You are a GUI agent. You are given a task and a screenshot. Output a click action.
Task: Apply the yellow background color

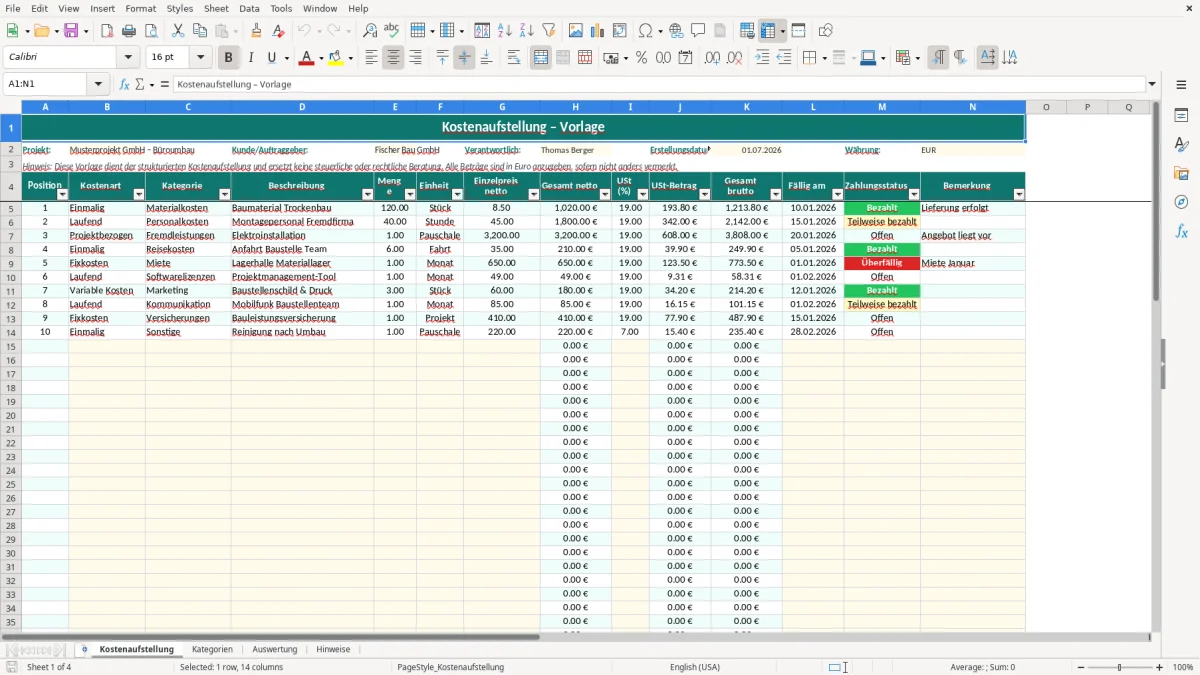(x=336, y=58)
